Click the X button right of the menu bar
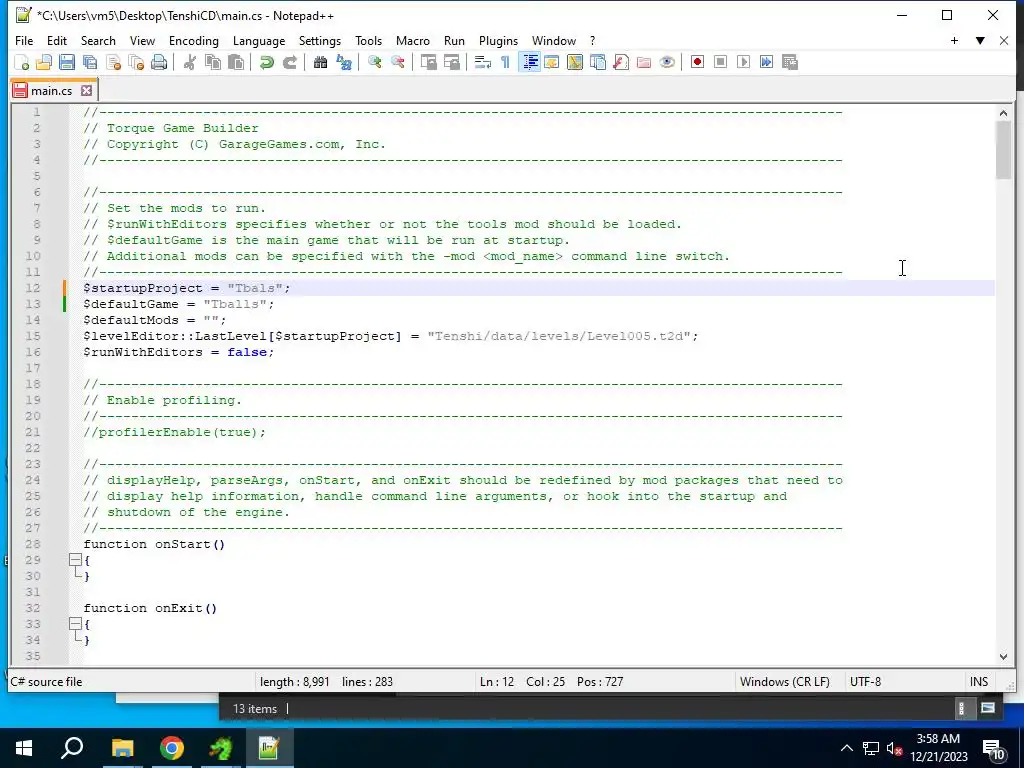The height and width of the screenshot is (768, 1024). (x=1004, y=40)
